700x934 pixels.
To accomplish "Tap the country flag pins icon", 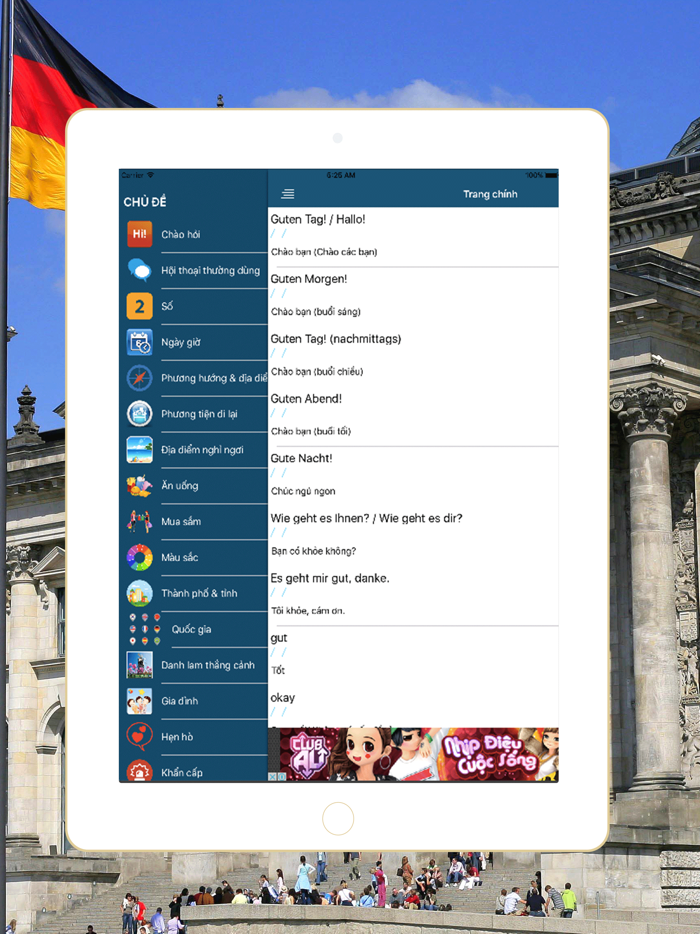I will pos(144,629).
